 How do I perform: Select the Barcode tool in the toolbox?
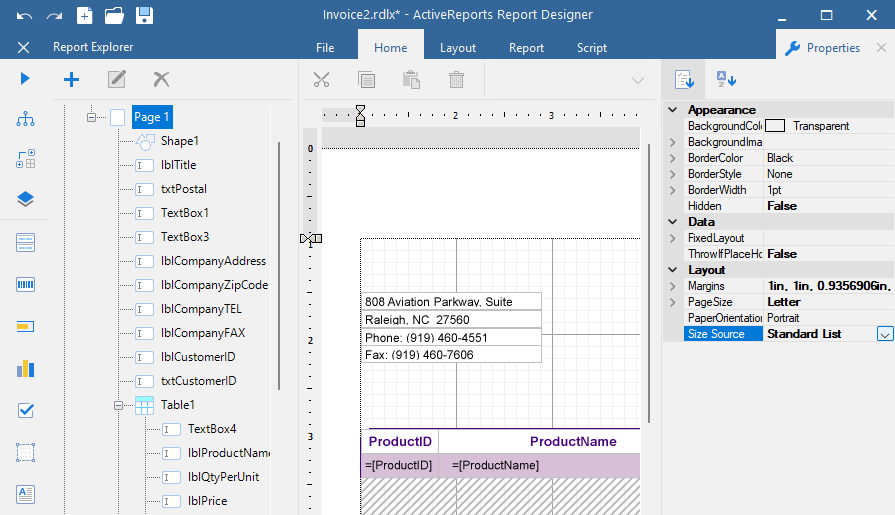click(x=25, y=284)
